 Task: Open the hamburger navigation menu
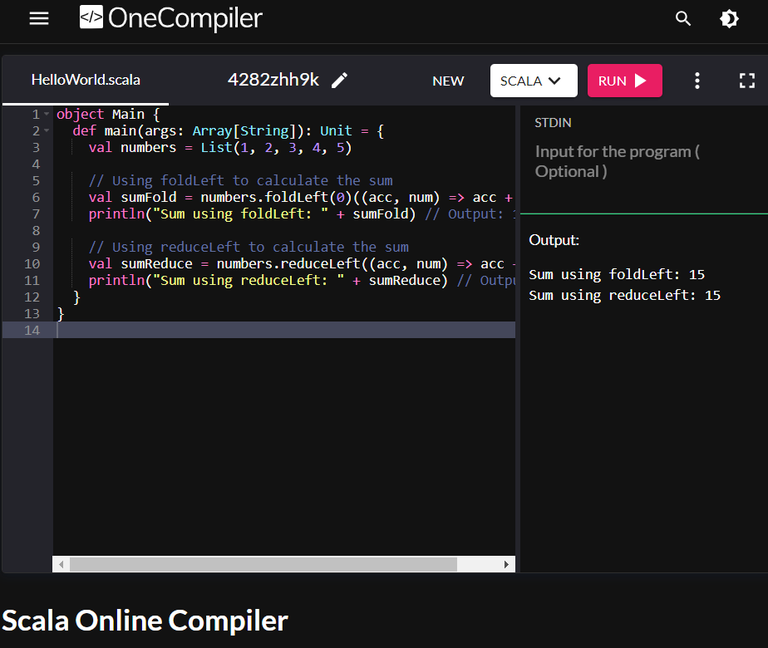click(x=39, y=19)
